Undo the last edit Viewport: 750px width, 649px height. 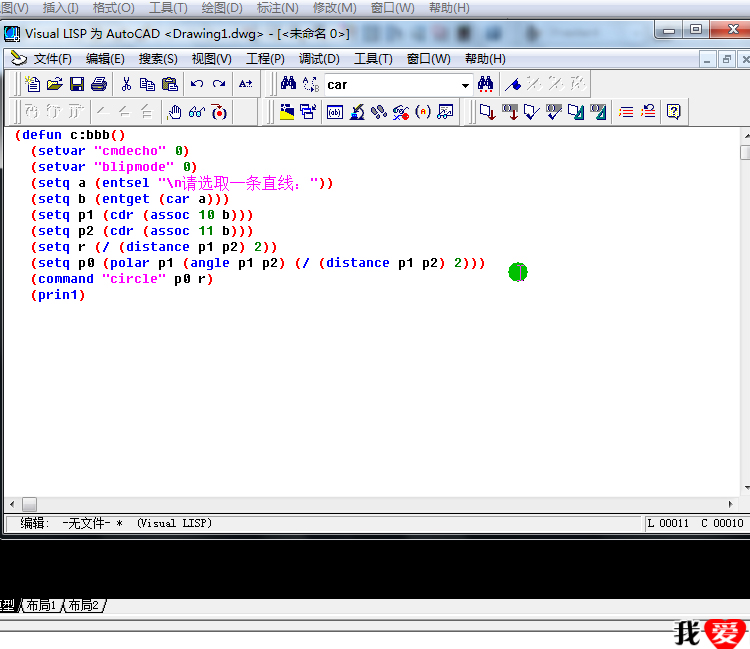point(197,84)
